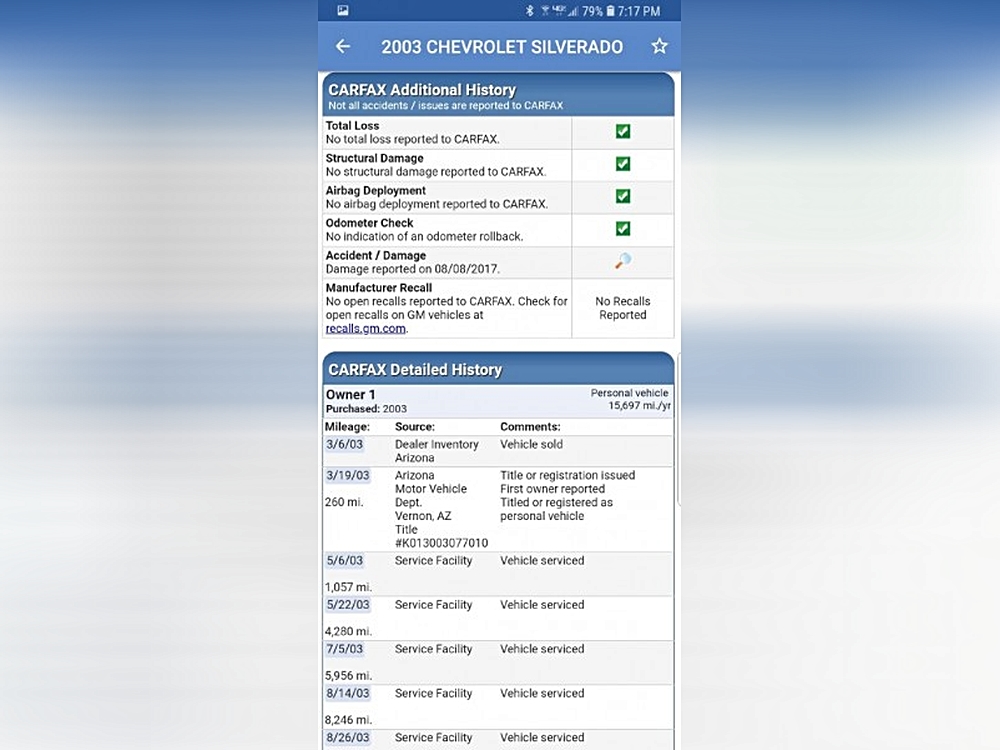Tap 'Purchased: 2003' text
This screenshot has width=1000, height=750.
tap(366, 409)
